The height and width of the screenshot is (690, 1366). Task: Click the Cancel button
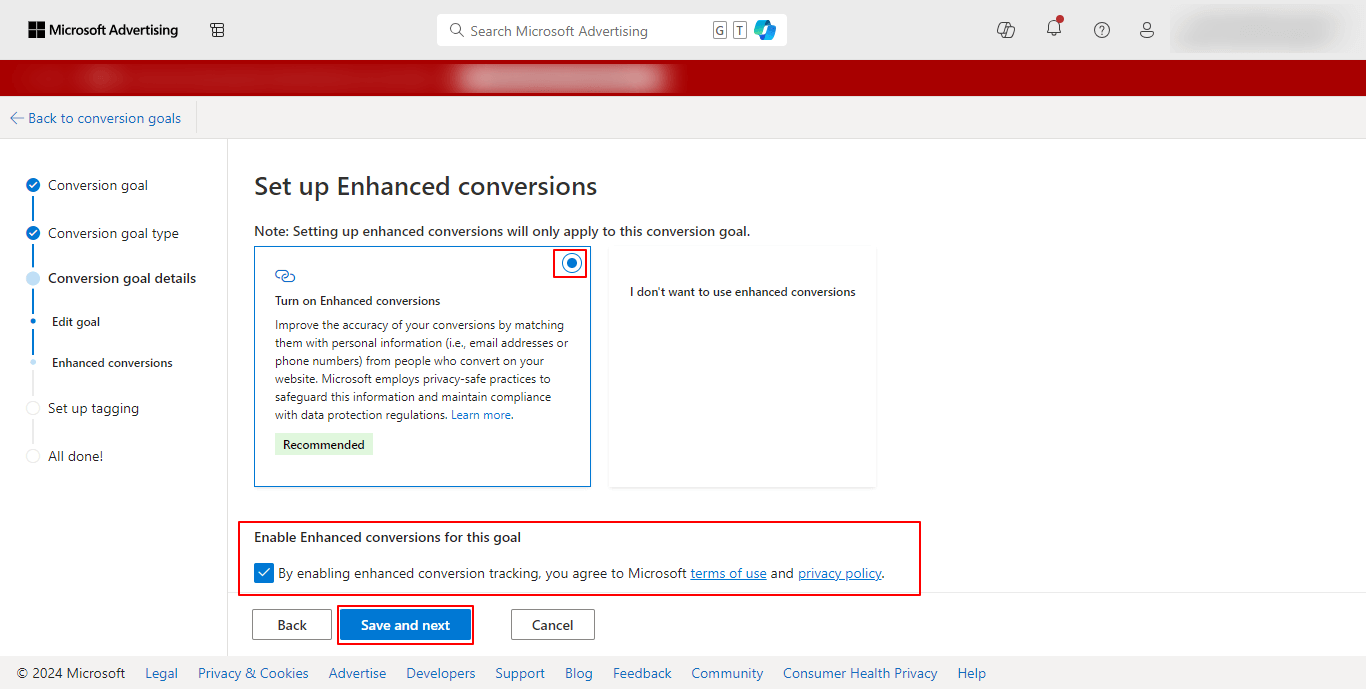(553, 625)
